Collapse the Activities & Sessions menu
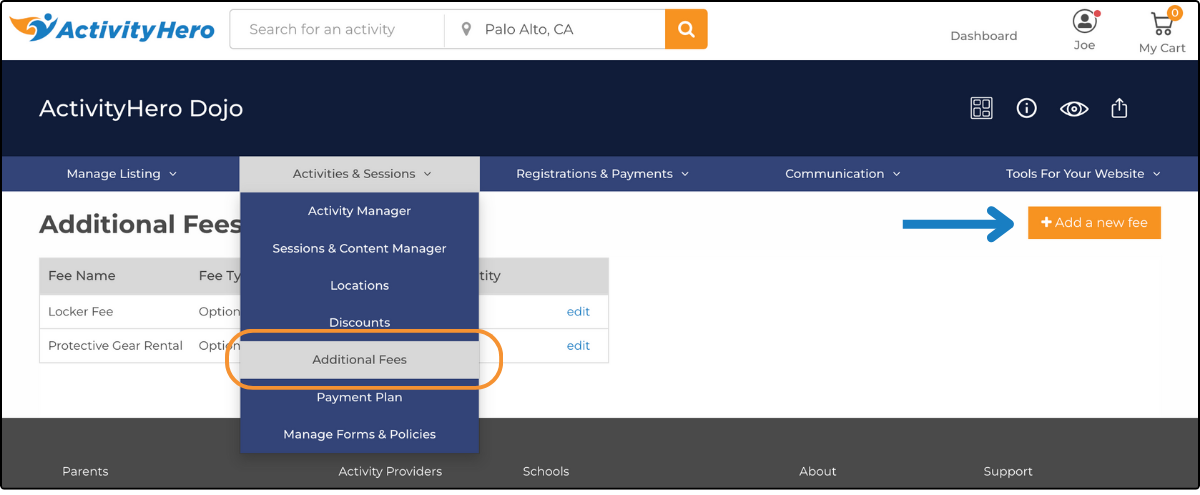Screen dimensions: 1200x495 (360, 174)
